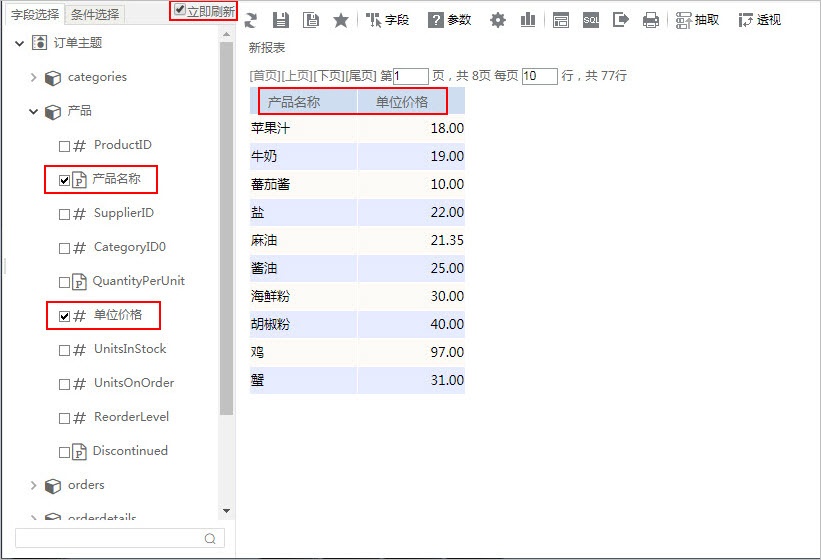Collapse the 订单主题 tree node
821x560 pixels.
click(x=19, y=43)
